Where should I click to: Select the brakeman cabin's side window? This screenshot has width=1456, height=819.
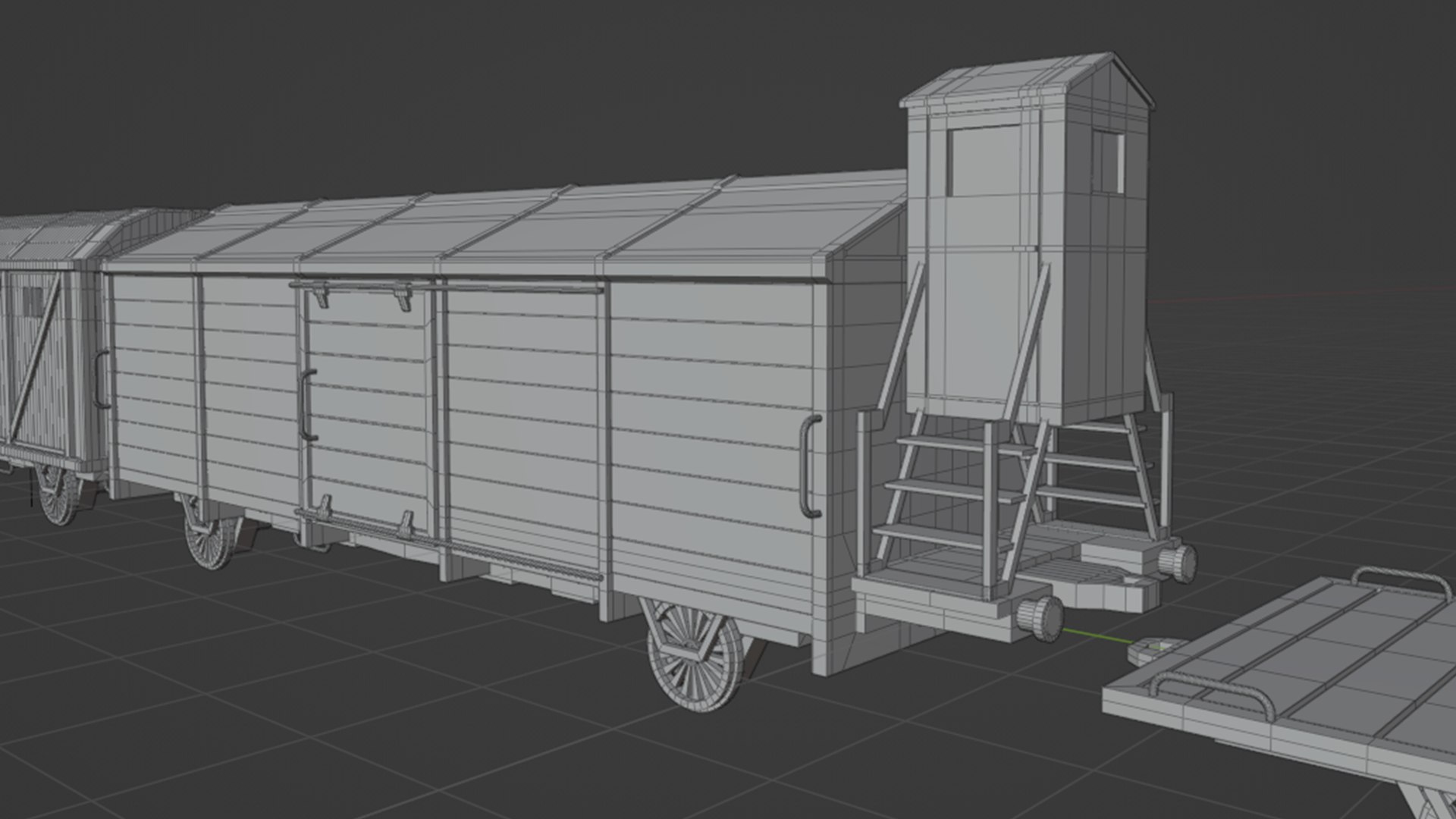pyautogui.click(x=1108, y=160)
